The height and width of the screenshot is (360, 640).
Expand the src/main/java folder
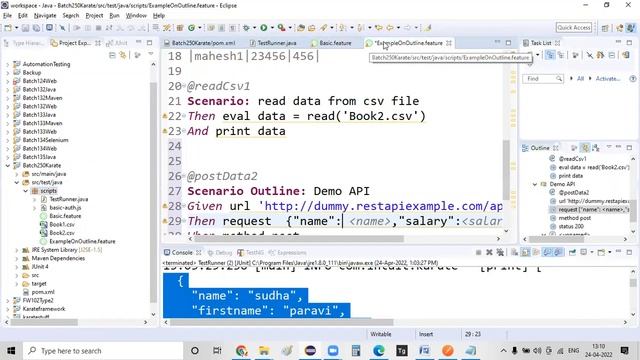[x=17, y=174]
